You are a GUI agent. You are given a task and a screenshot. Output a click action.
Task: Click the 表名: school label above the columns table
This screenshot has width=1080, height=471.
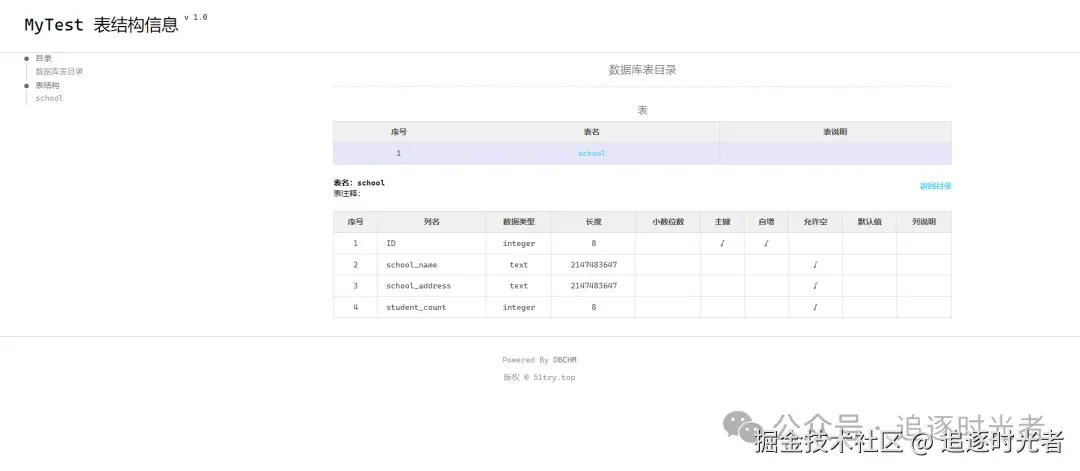359,183
